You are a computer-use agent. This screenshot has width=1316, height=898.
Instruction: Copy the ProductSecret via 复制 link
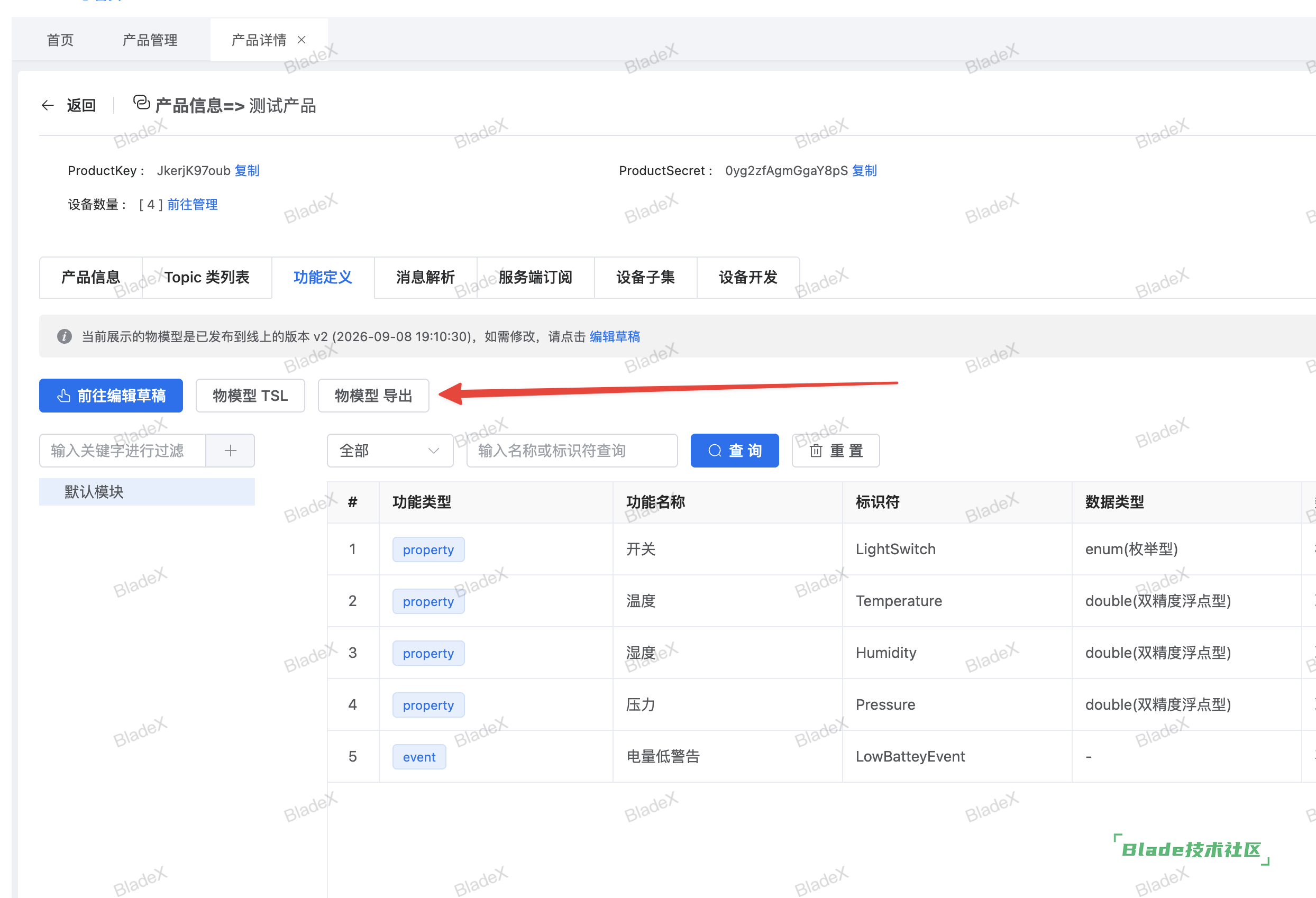[864, 170]
